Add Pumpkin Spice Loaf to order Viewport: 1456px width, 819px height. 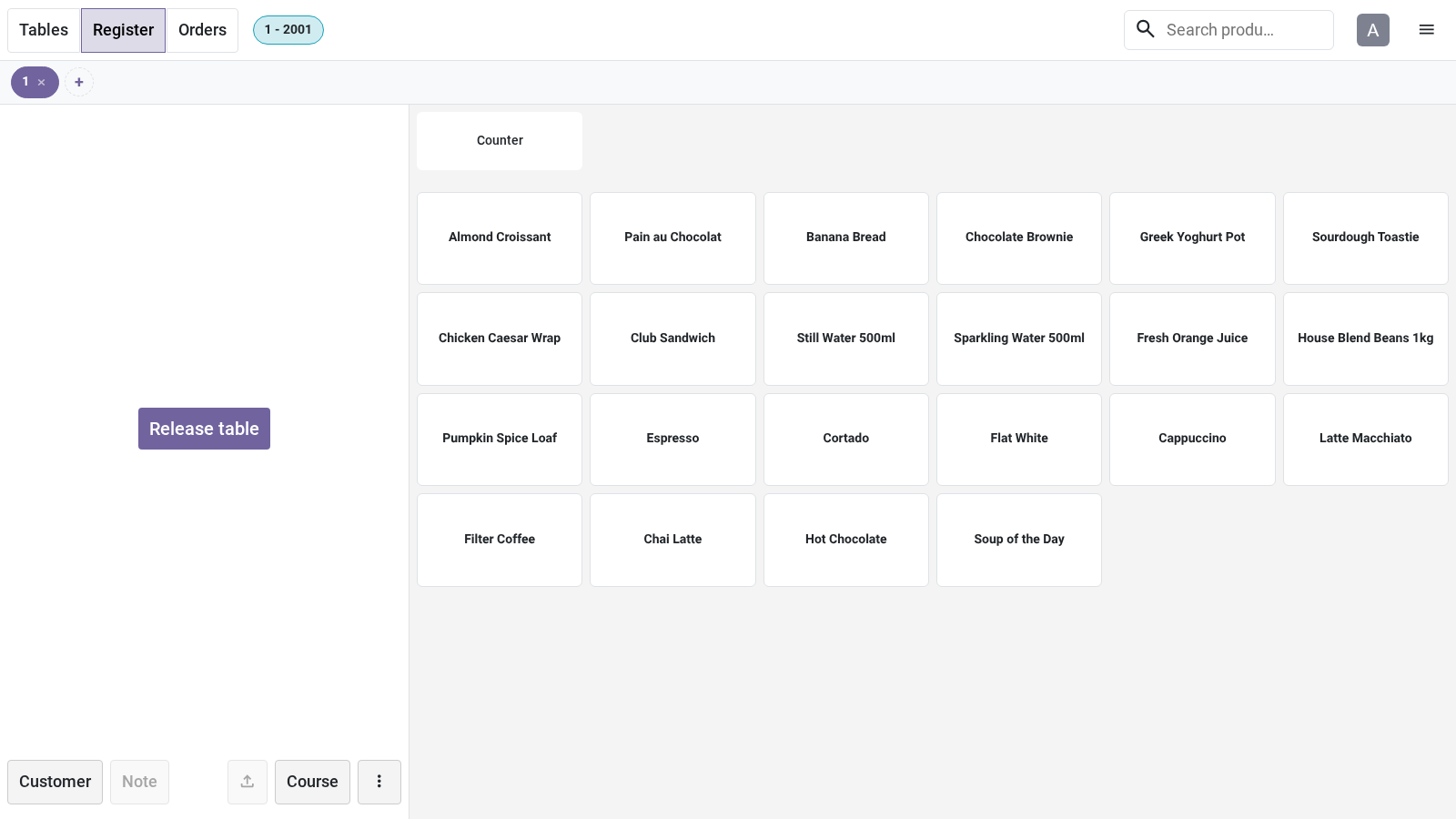point(500,440)
